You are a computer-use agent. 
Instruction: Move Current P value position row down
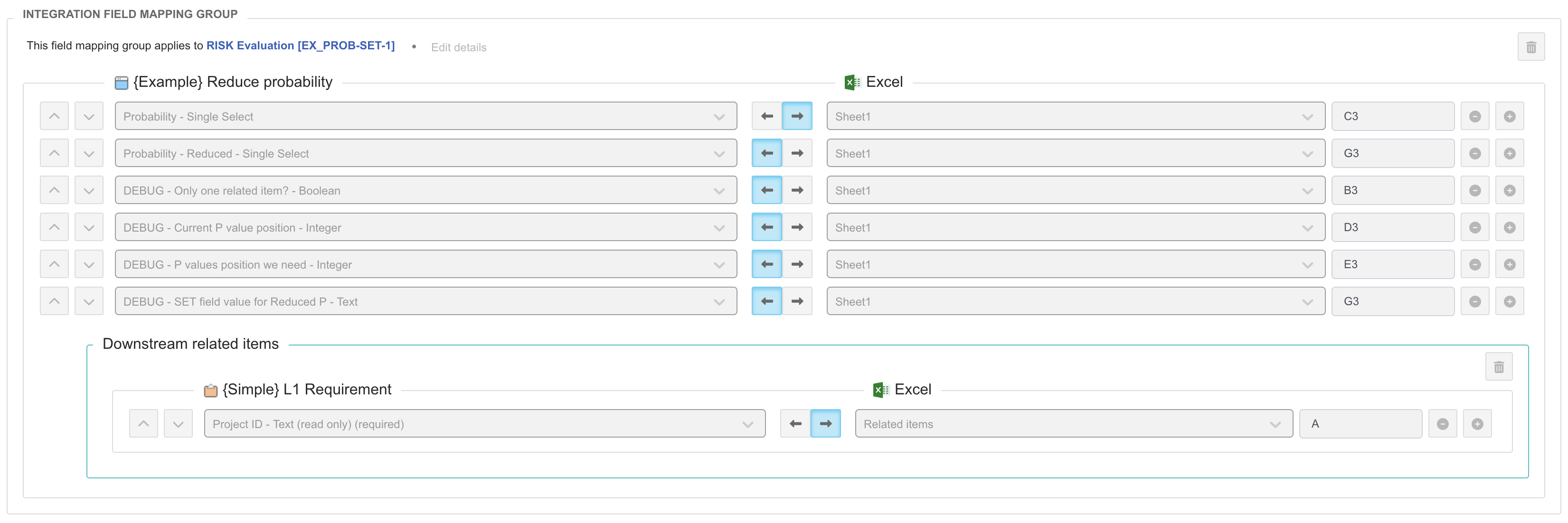pyautogui.click(x=89, y=227)
